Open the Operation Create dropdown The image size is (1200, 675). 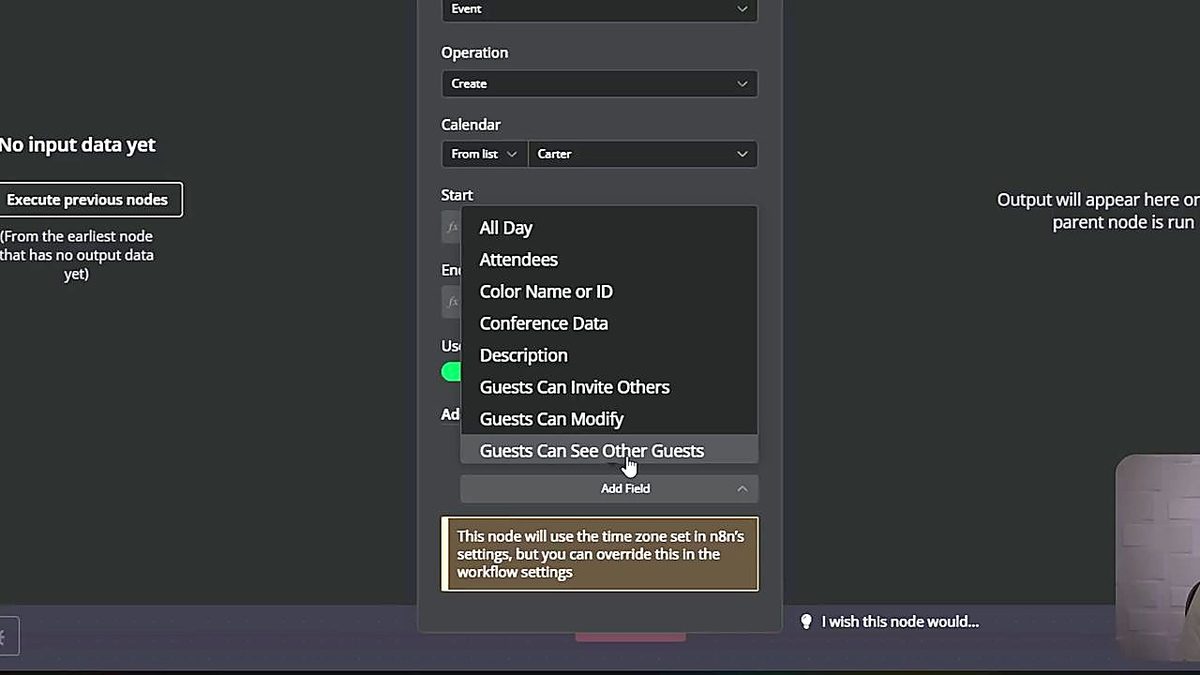[599, 84]
